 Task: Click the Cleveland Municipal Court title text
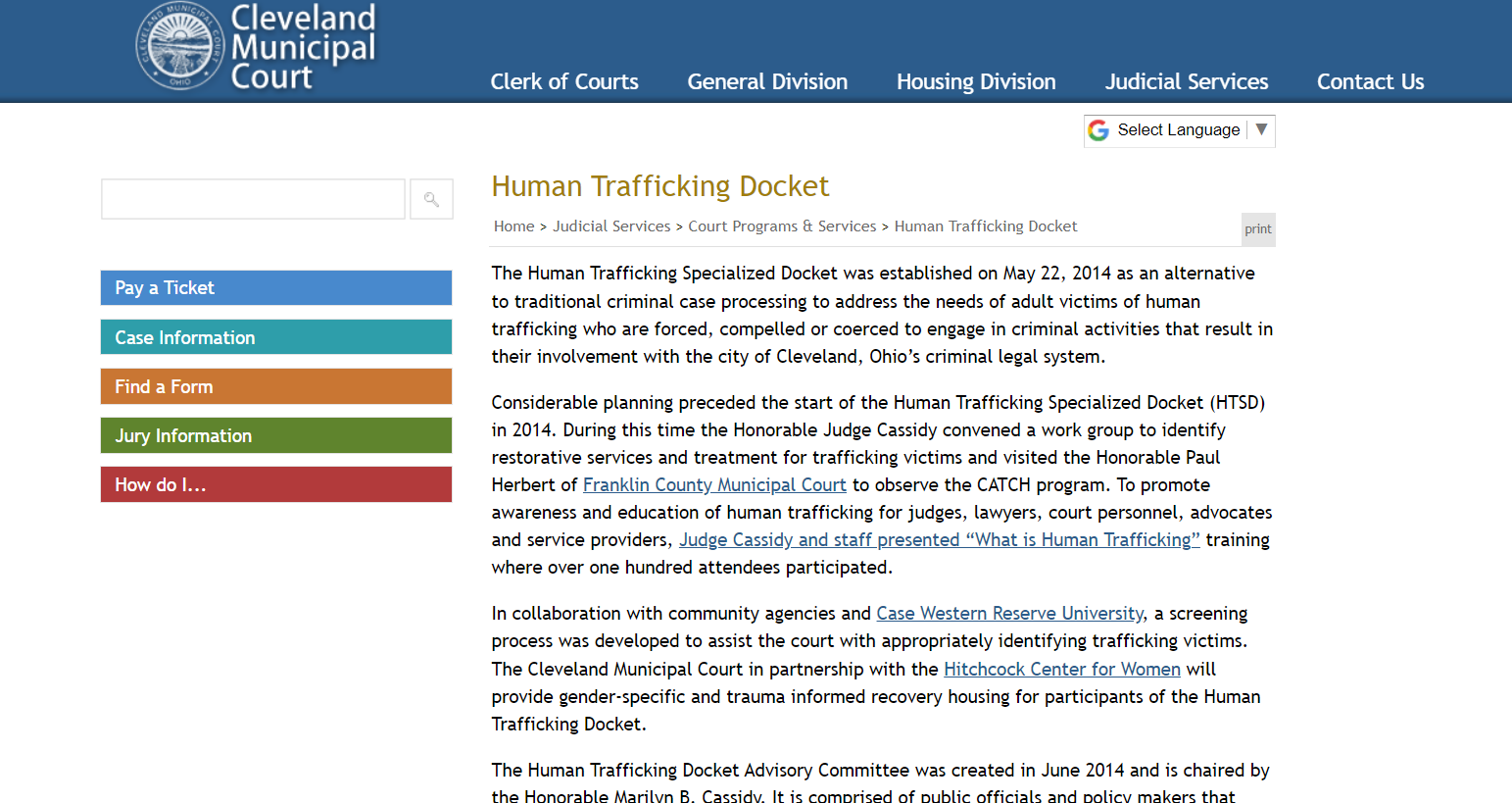pyautogui.click(x=303, y=46)
